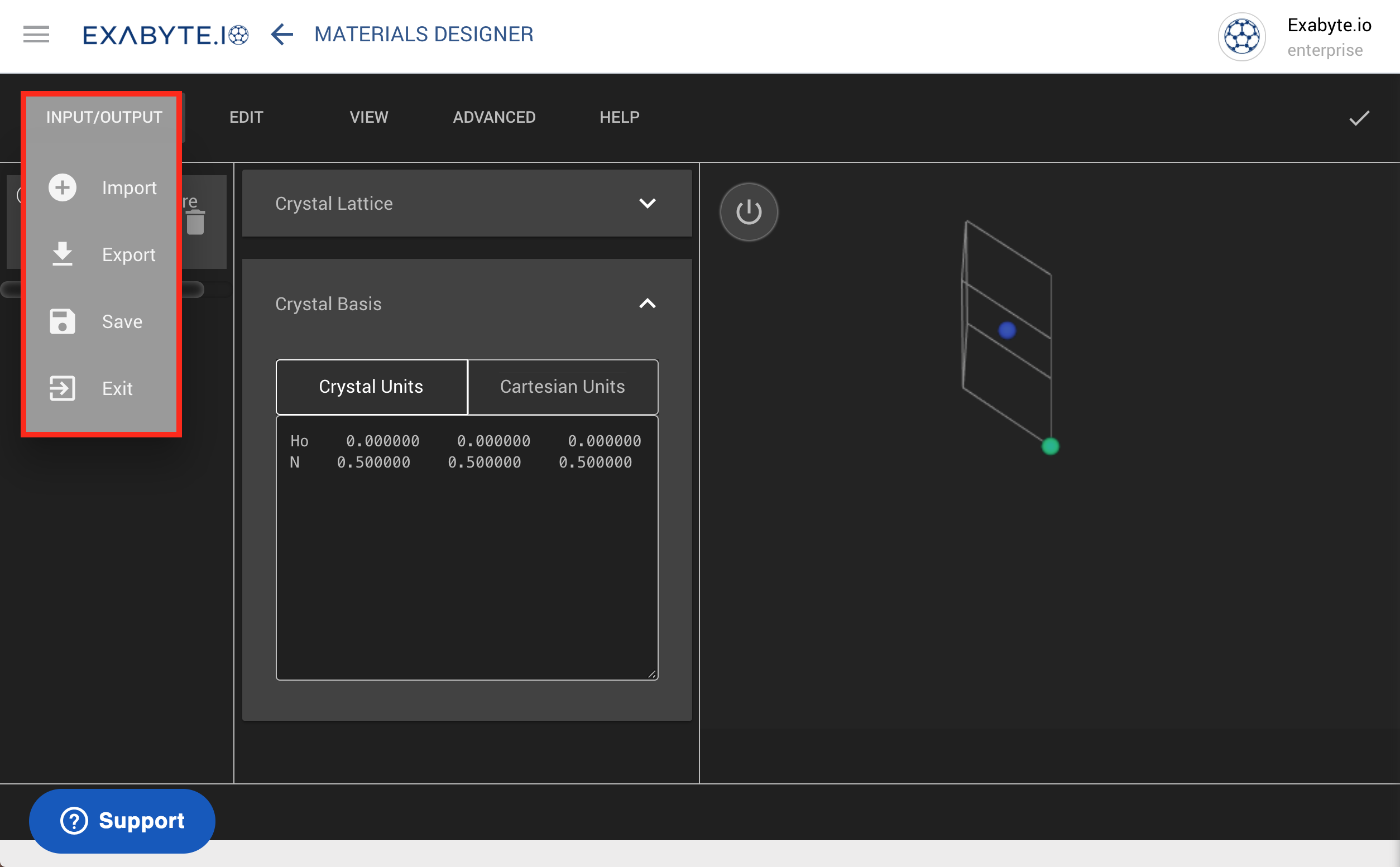Viewport: 1400px width, 867px height.
Task: Select the Export download icon
Action: (61, 254)
